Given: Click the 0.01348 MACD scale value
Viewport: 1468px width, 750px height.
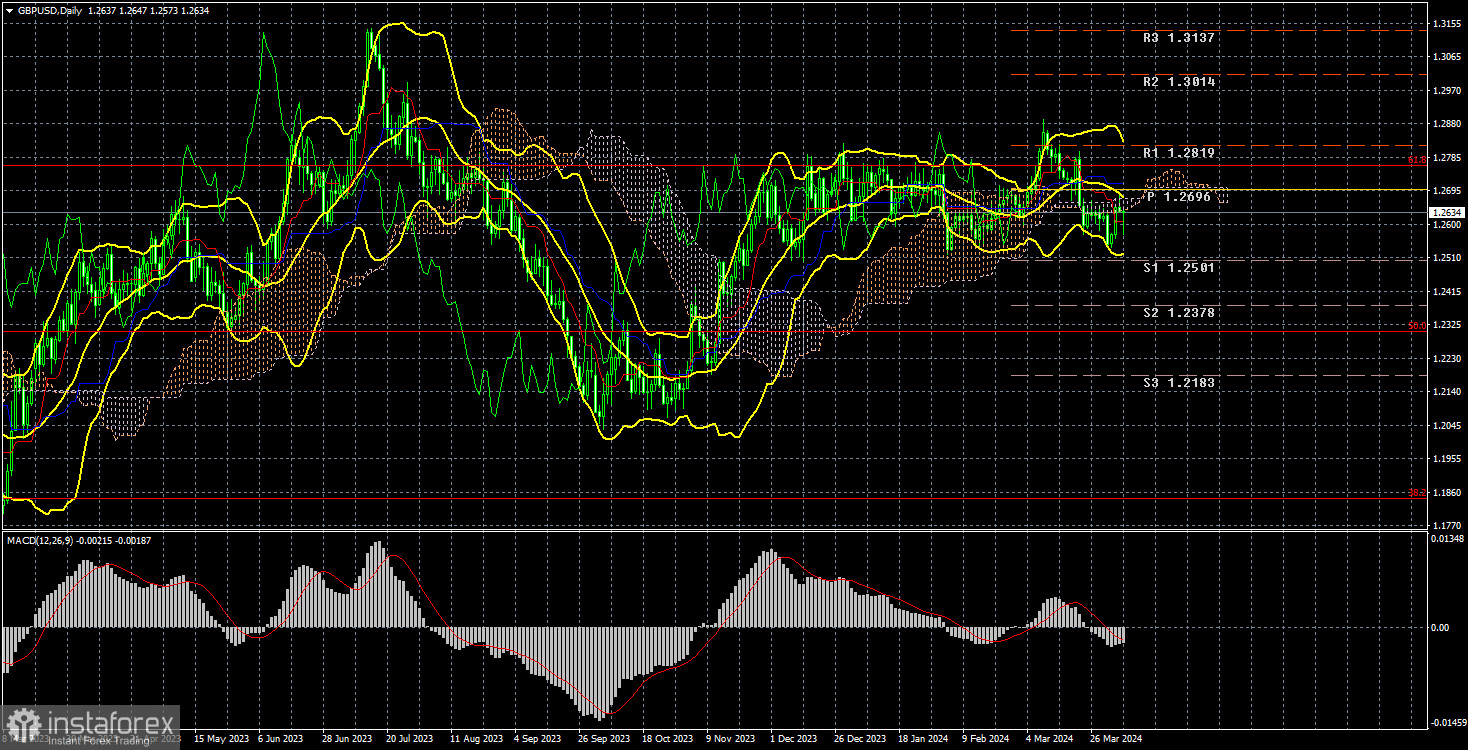Looking at the screenshot, I should point(1448,539).
